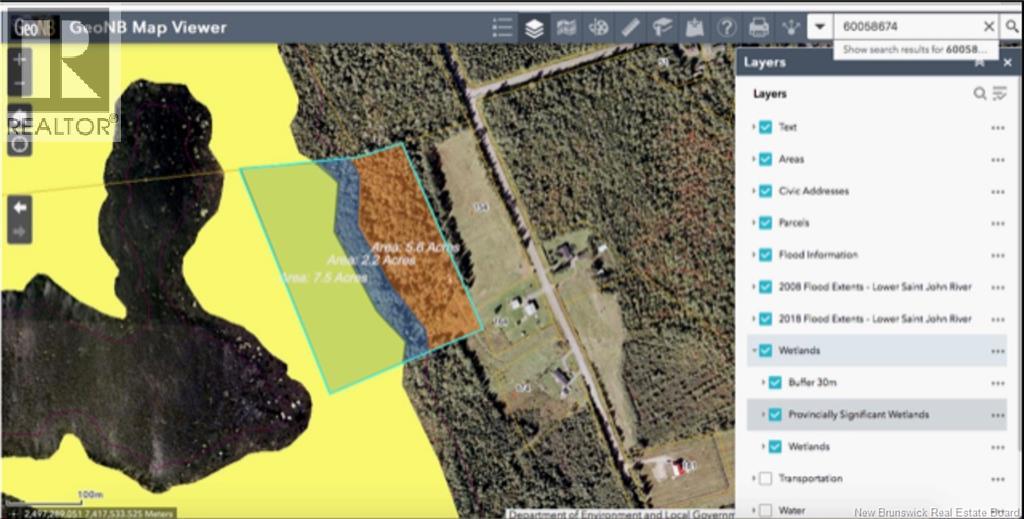Open search source dropdown arrow

(x=820, y=27)
